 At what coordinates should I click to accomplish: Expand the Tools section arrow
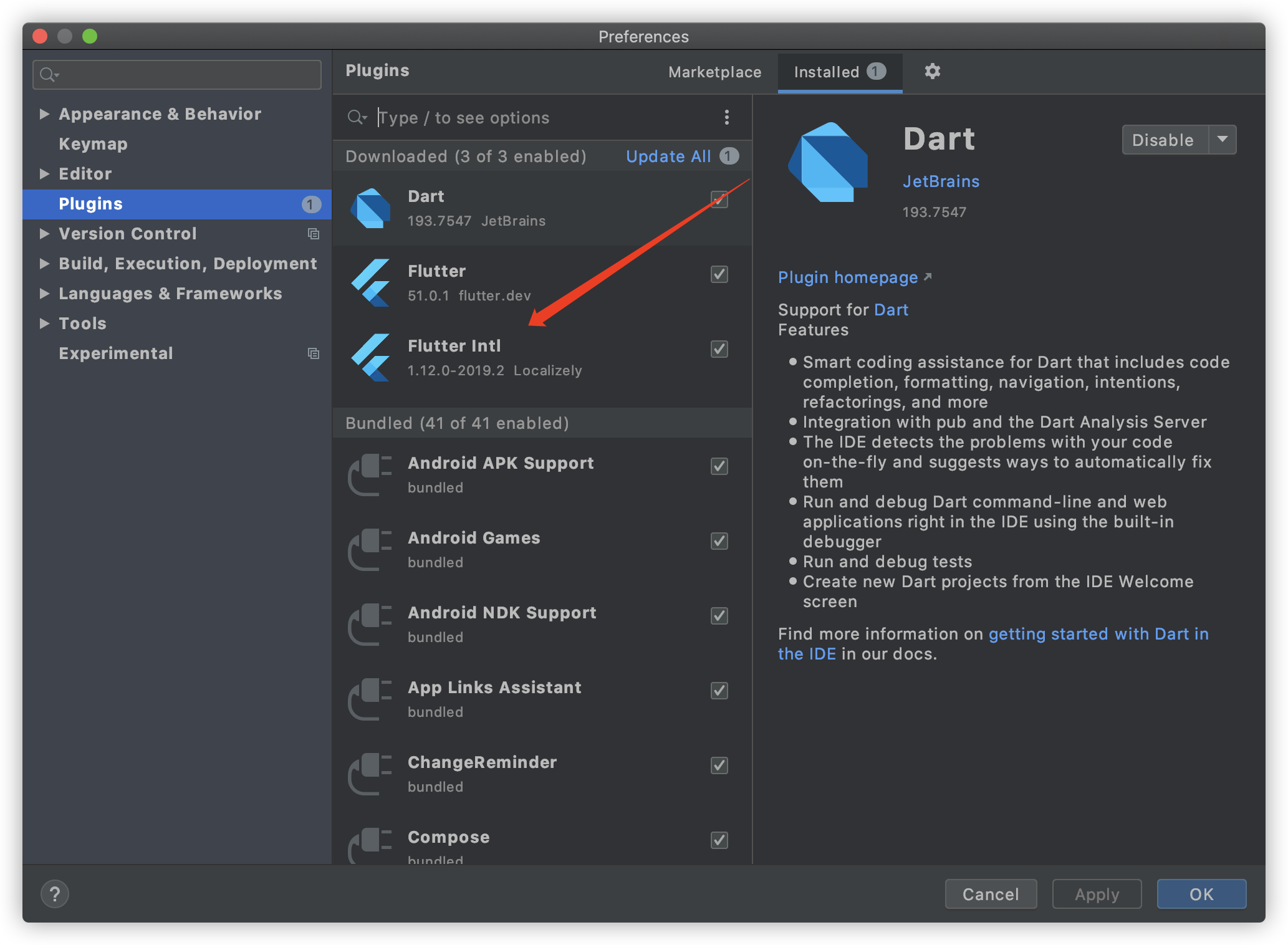[x=44, y=324]
